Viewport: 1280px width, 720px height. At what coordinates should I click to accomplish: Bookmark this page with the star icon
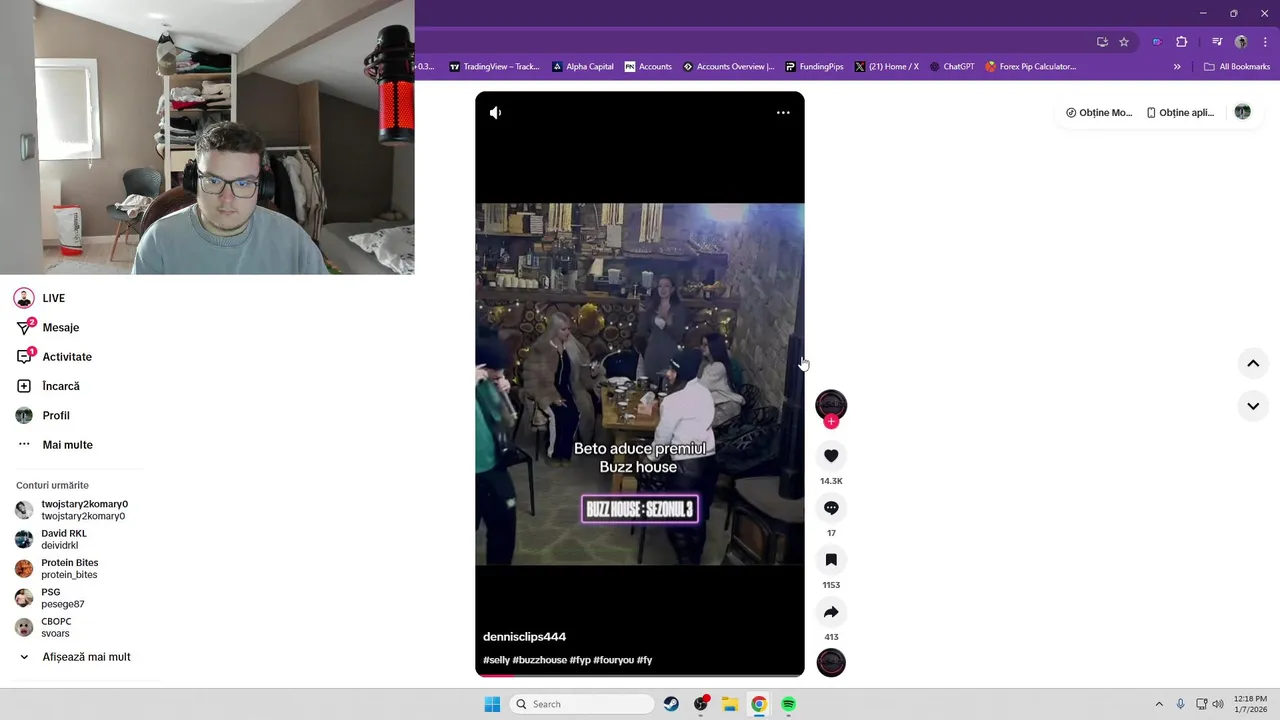1124,42
